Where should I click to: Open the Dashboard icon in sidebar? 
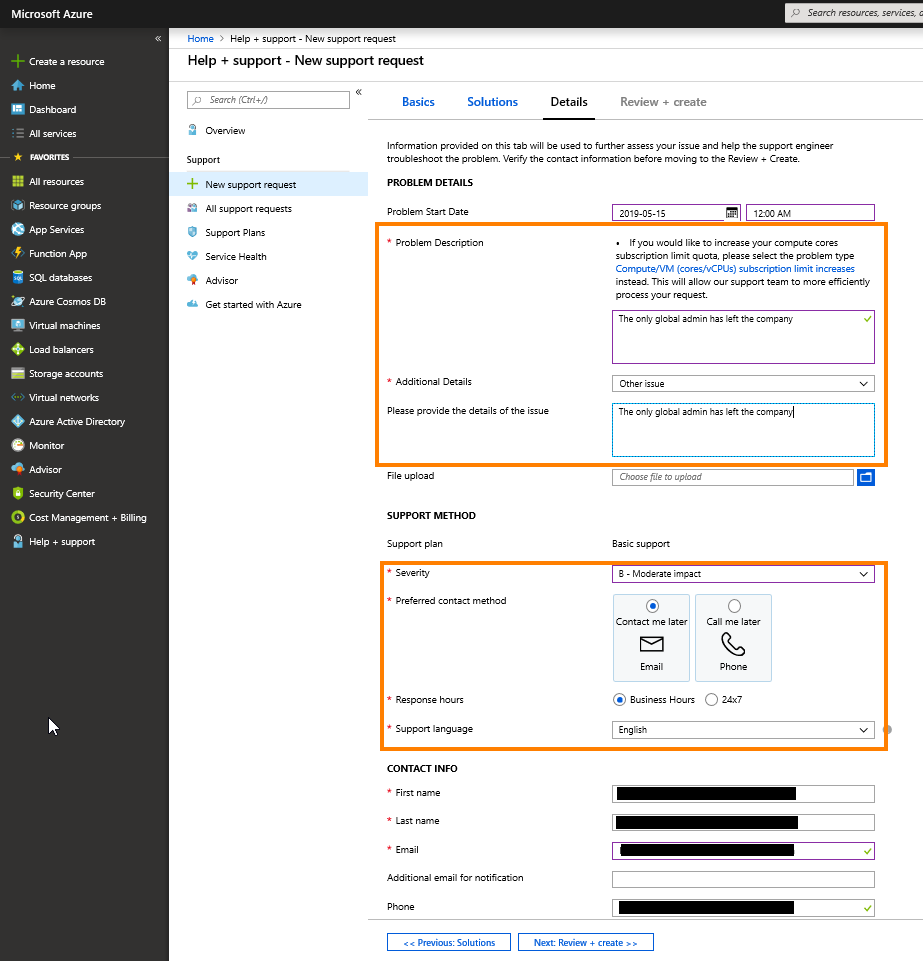(18, 109)
